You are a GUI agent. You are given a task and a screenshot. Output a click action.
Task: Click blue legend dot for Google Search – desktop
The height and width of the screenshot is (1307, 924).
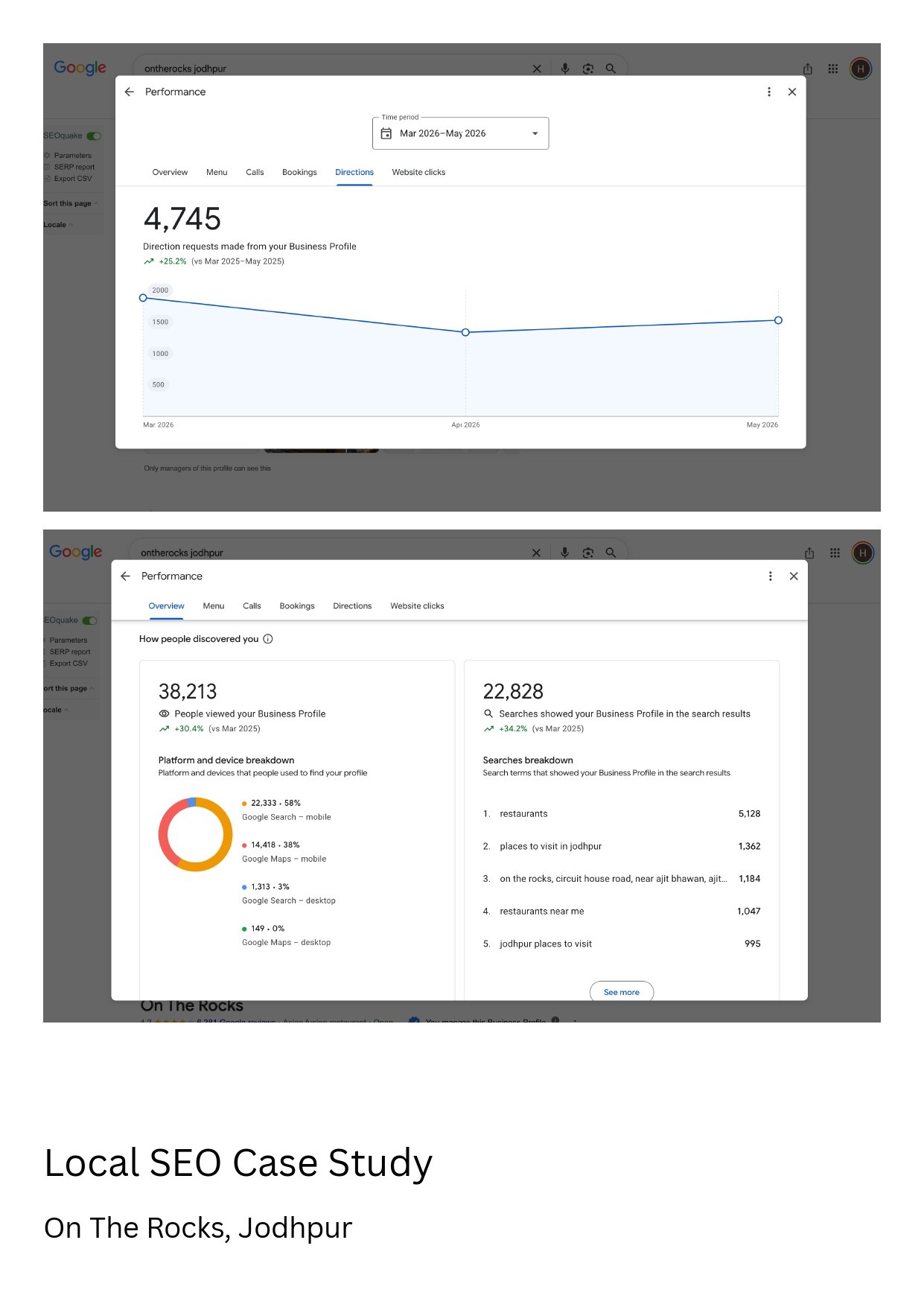(244, 887)
